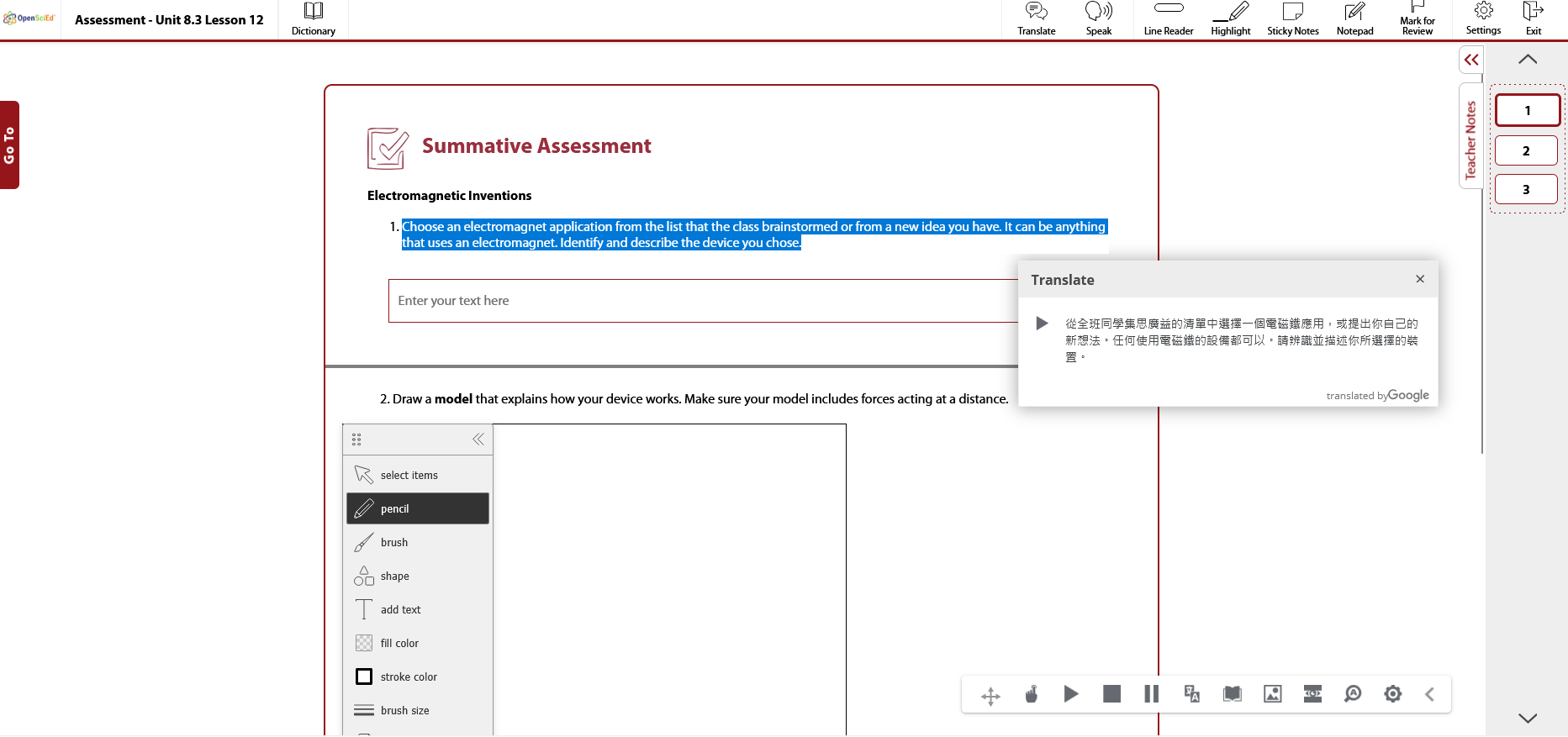The image size is (1568, 737).
Task: Stop reading on the floating toolbar
Action: tap(1111, 693)
